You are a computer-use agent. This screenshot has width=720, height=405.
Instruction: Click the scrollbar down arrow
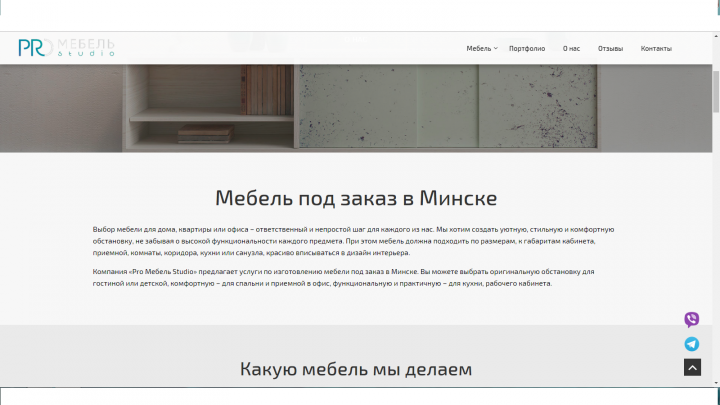(x=716, y=382)
